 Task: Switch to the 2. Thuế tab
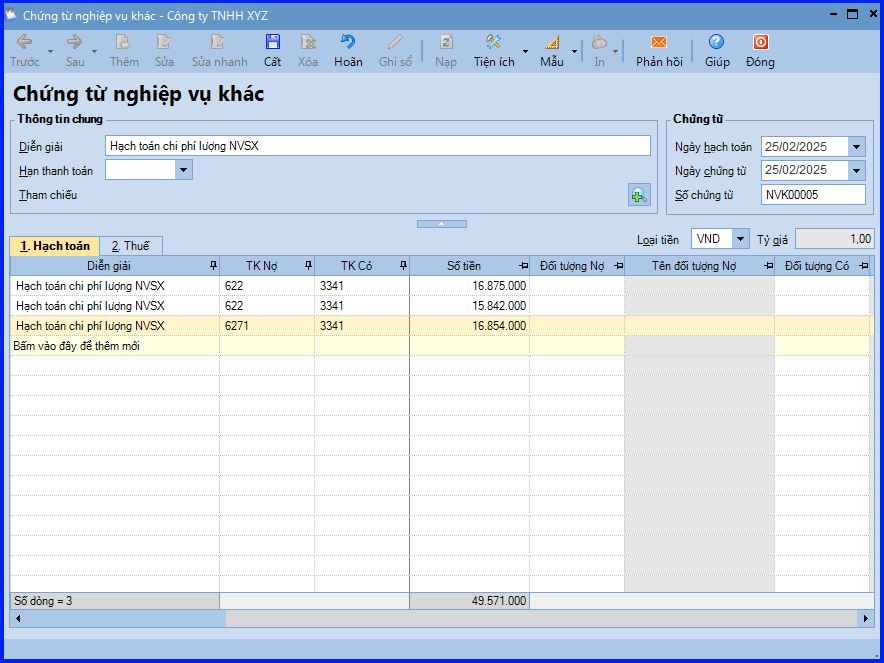coord(131,246)
